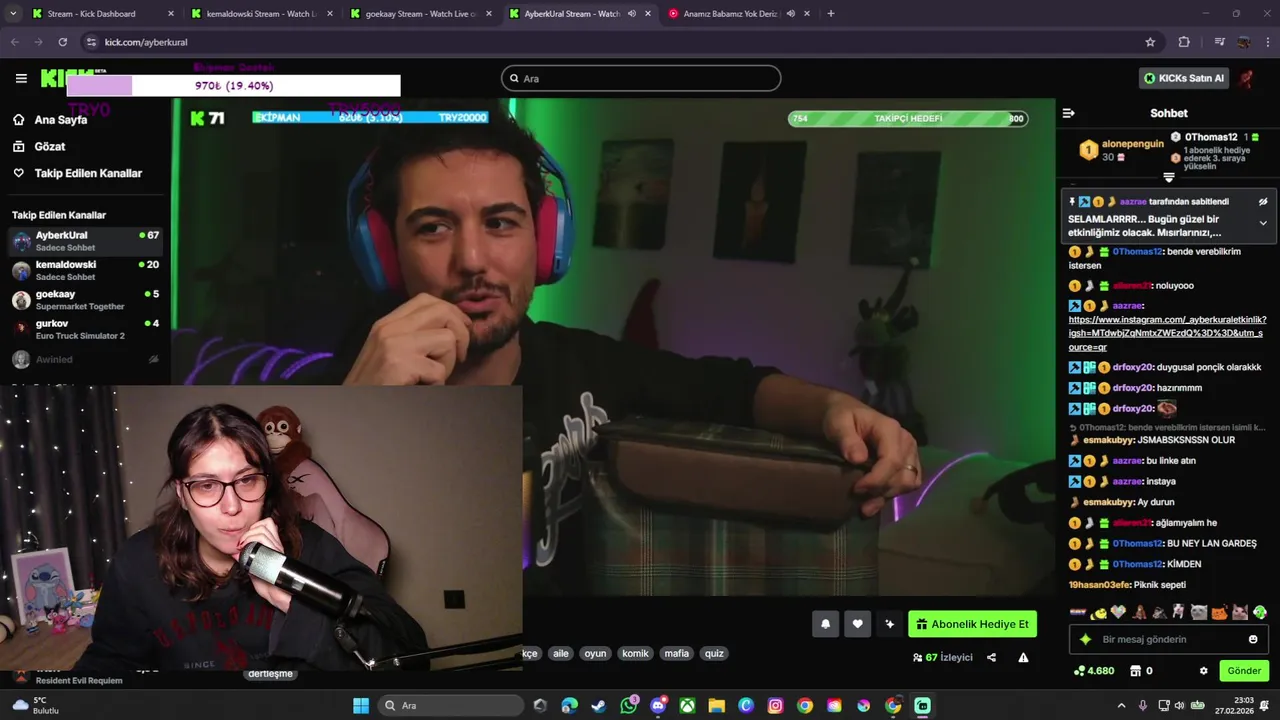The width and height of the screenshot is (1280, 720).
Task: Click the kick.com/ayberkural address bar
Action: pyautogui.click(x=620, y=42)
